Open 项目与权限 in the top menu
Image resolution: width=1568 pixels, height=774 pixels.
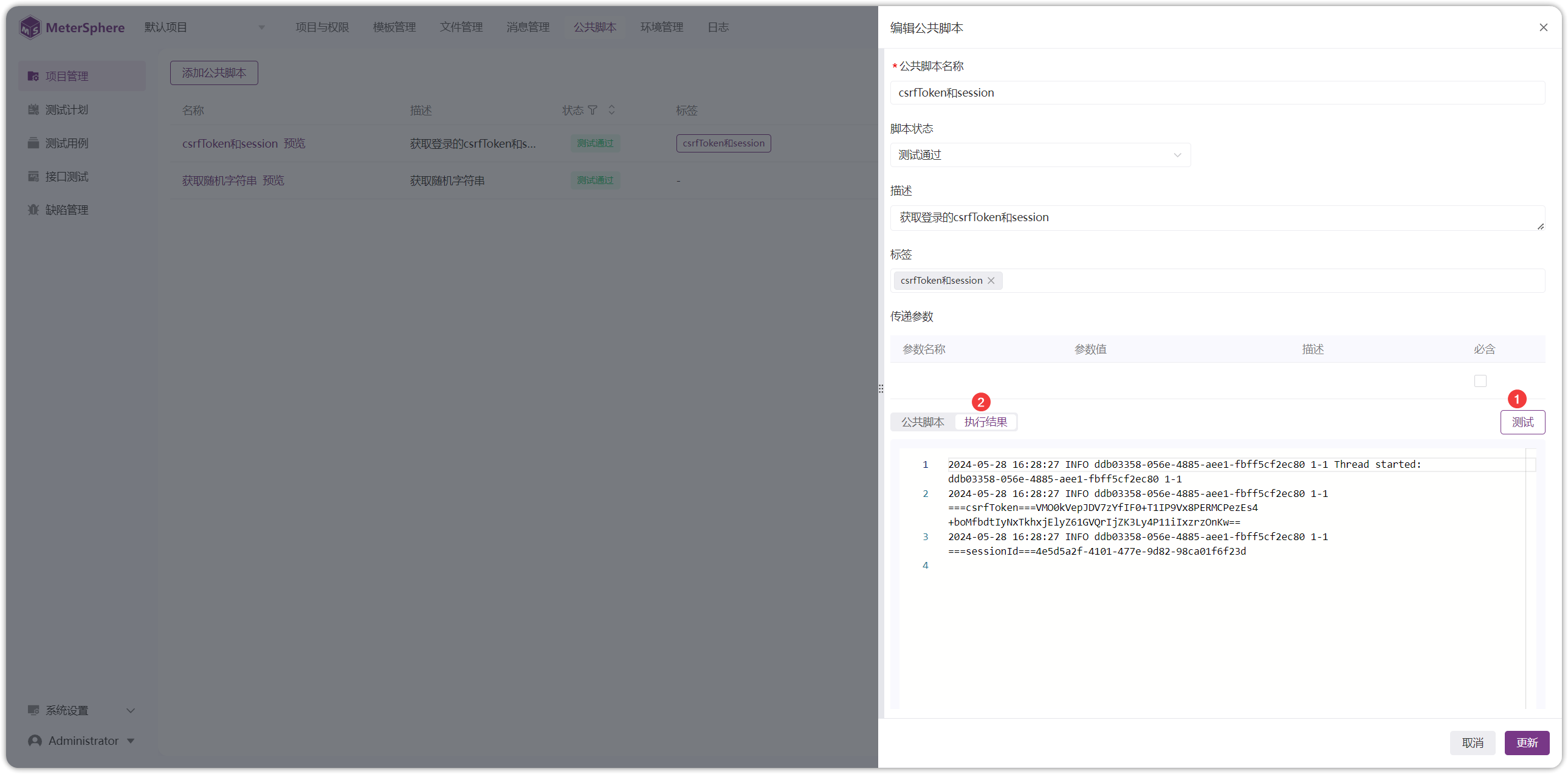pos(322,27)
